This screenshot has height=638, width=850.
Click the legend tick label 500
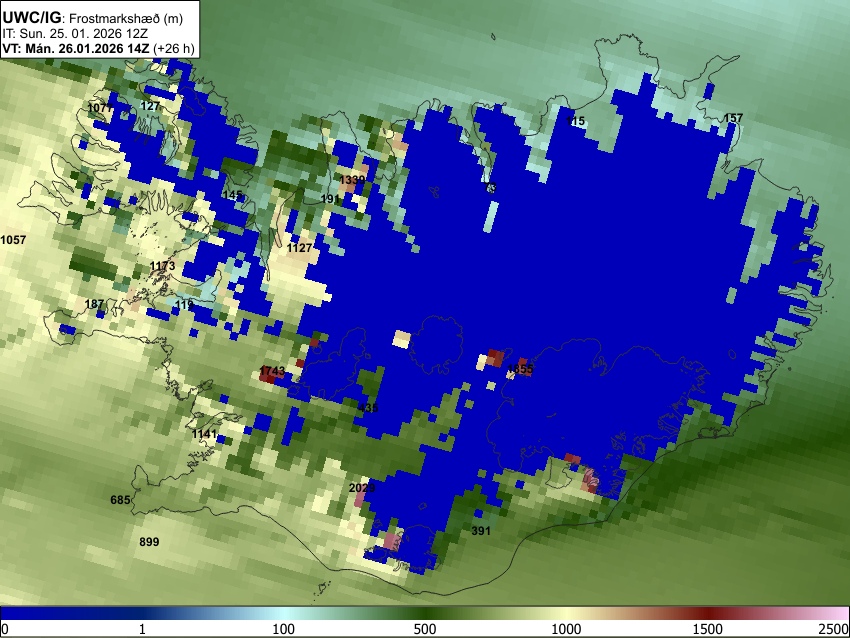click(x=425, y=629)
